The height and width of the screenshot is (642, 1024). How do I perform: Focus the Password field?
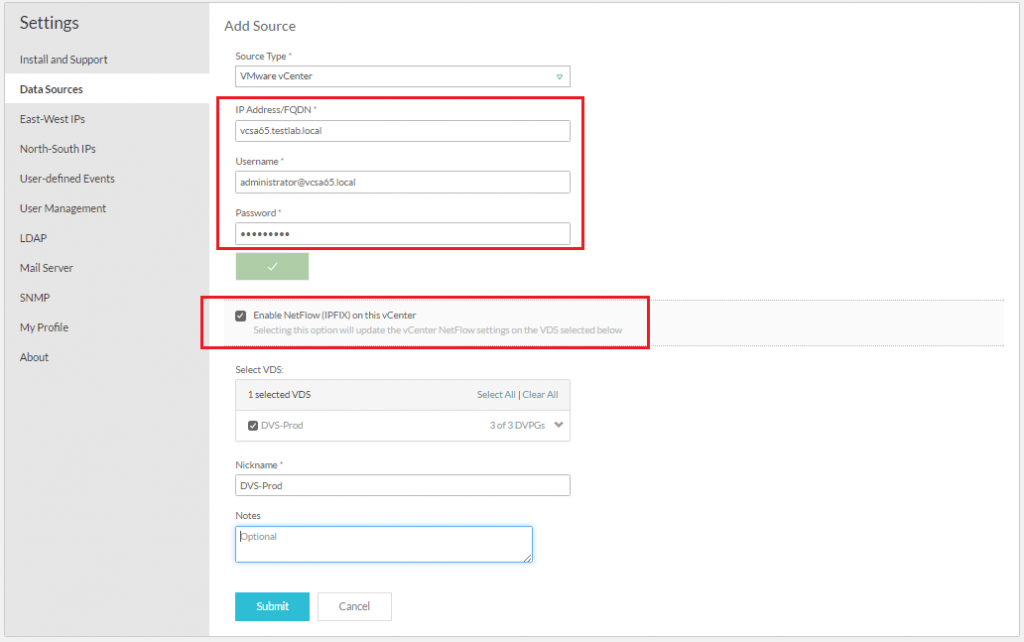coord(402,234)
